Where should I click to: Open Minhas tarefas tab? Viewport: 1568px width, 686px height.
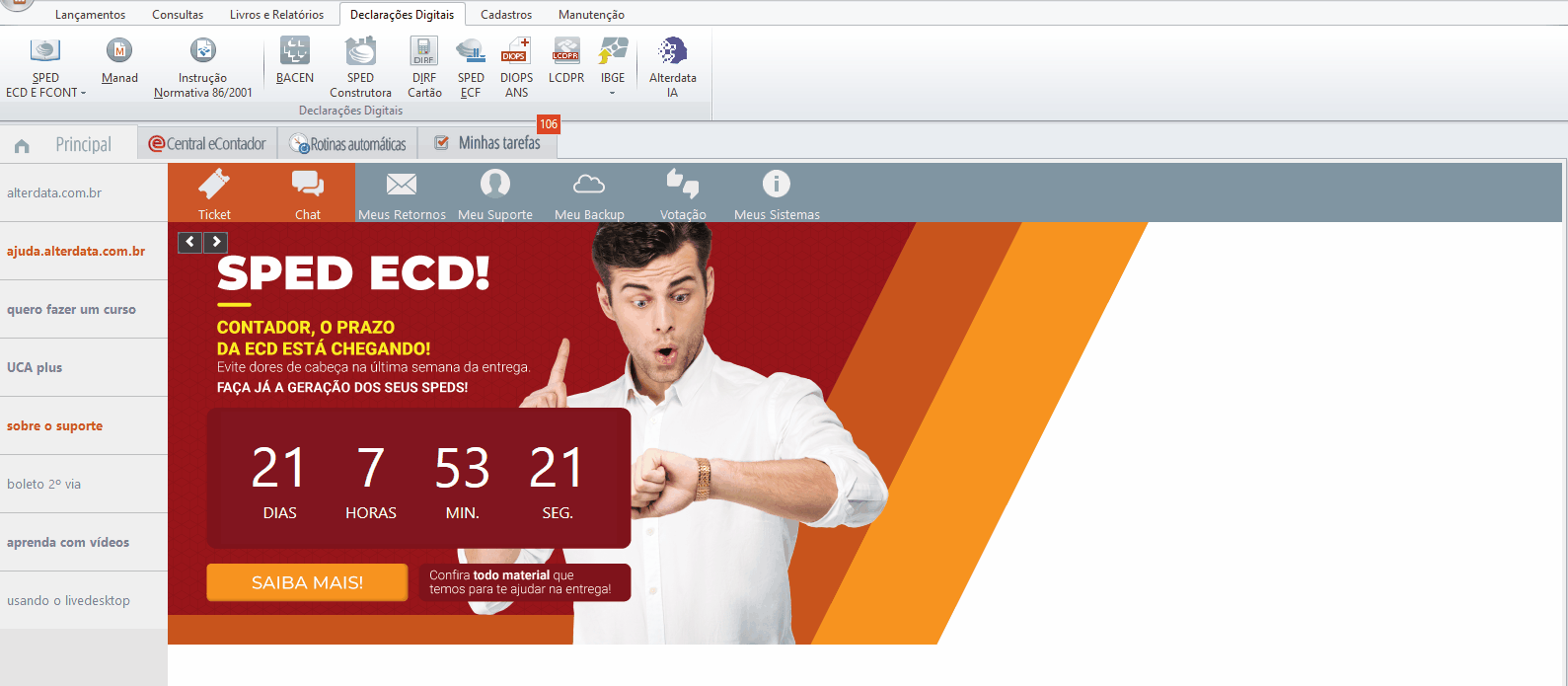click(x=487, y=143)
